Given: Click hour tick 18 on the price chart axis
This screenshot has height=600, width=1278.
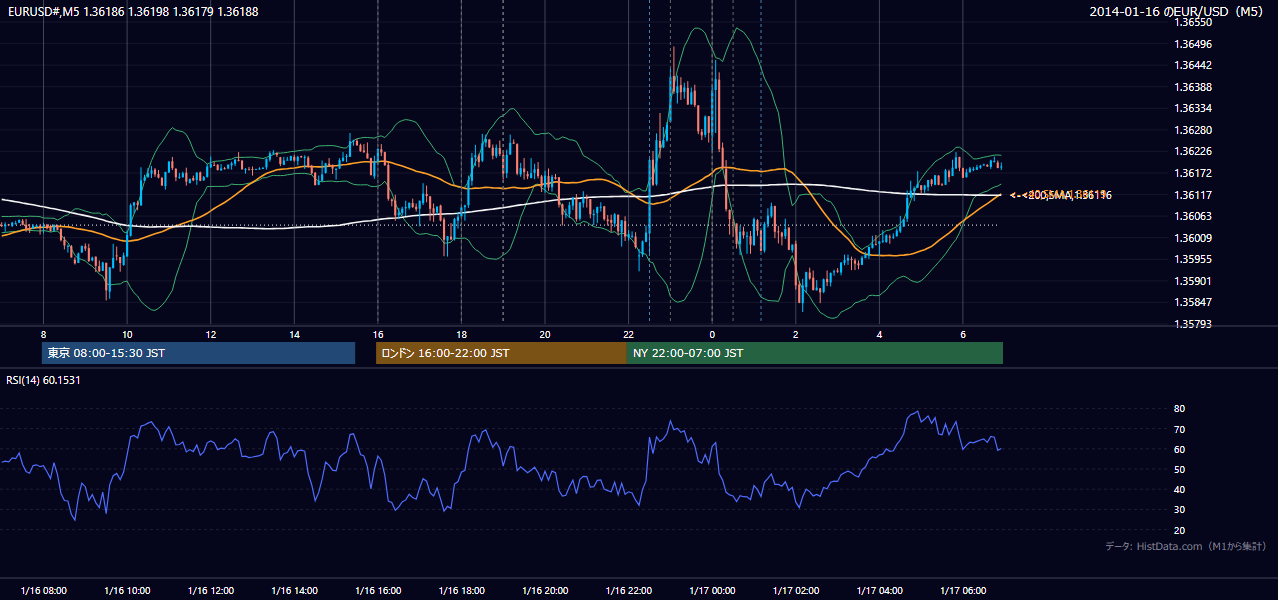Looking at the screenshot, I should tap(461, 334).
